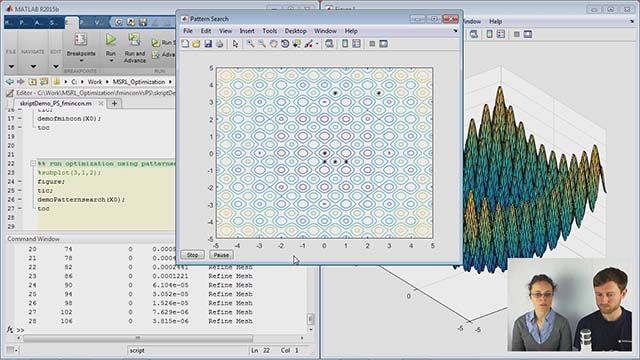640x360 pixels.
Task: Click the Command Window vertical scrollbar thumb
Action: [x=311, y=318]
